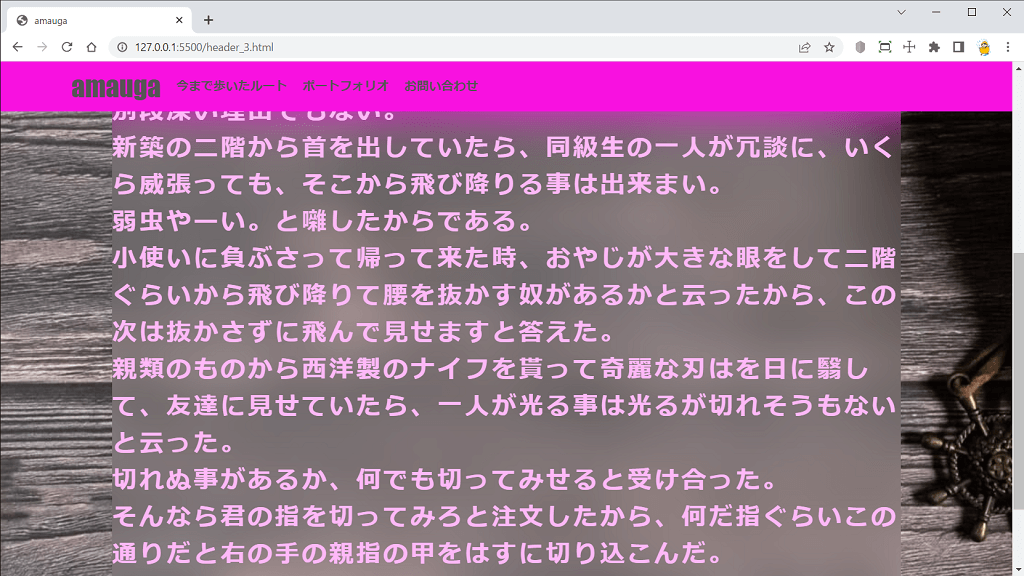
Task: Click the crosshair move extension icon
Action: click(x=909, y=47)
